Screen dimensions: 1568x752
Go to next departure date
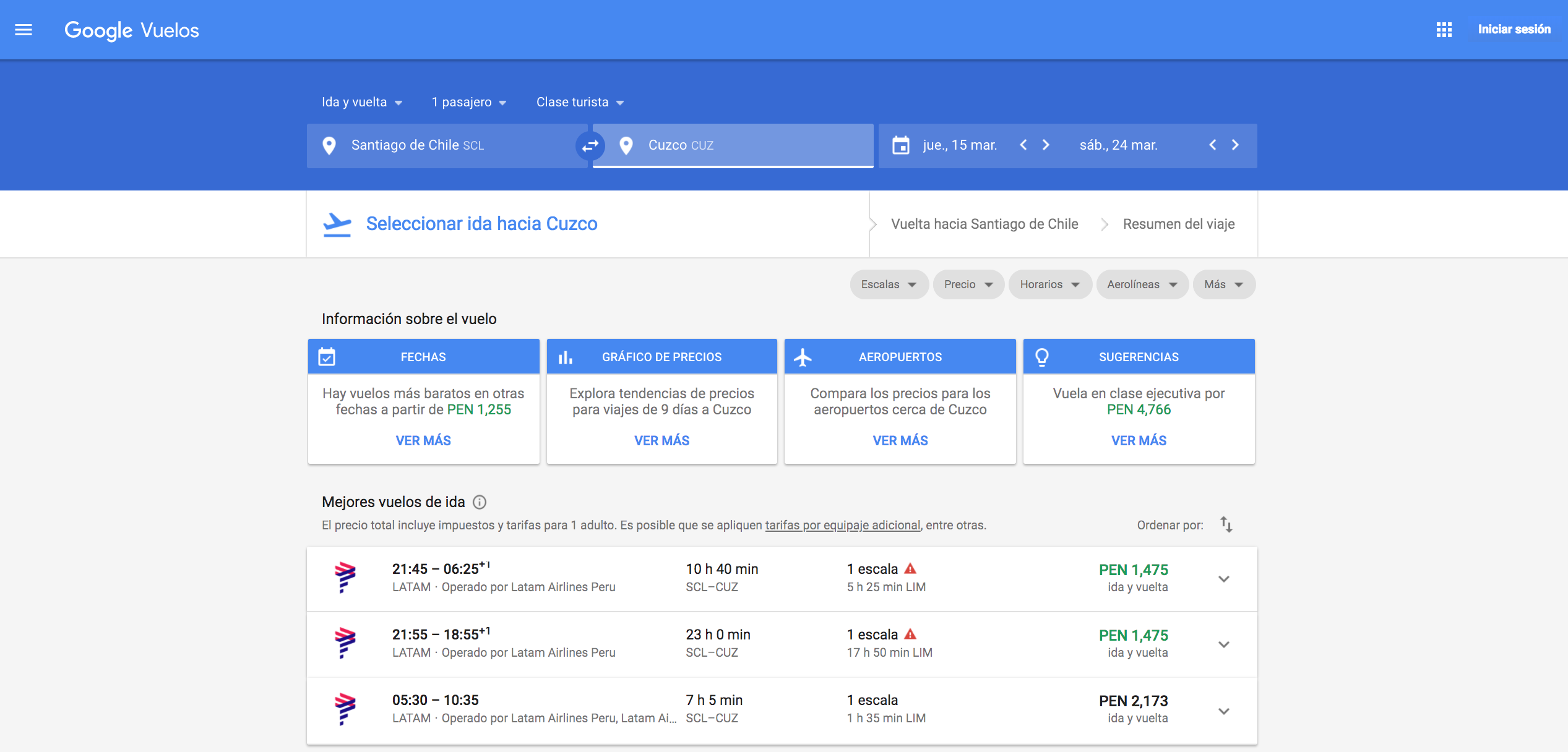pos(1046,145)
